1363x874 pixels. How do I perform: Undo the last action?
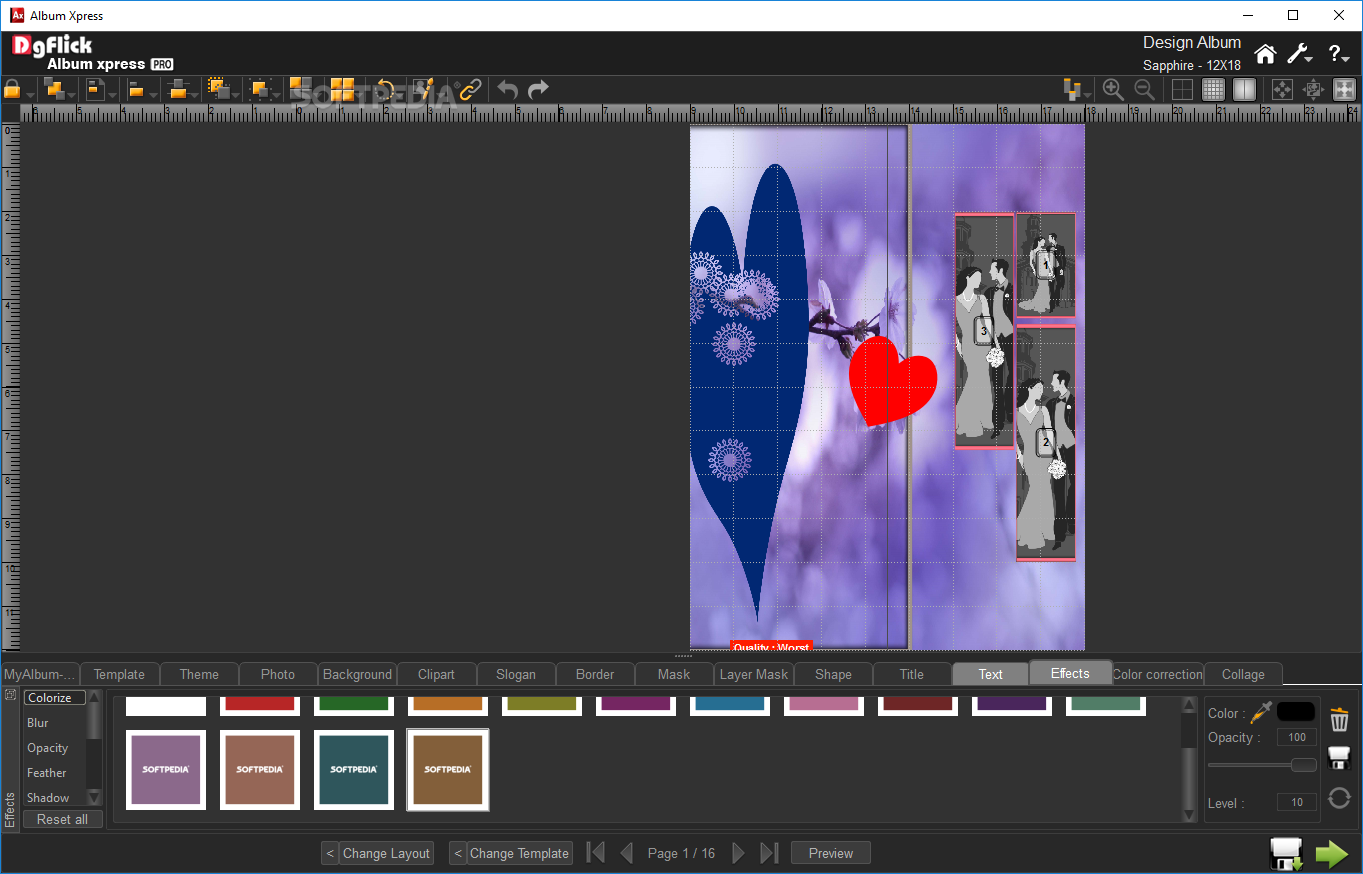508,89
